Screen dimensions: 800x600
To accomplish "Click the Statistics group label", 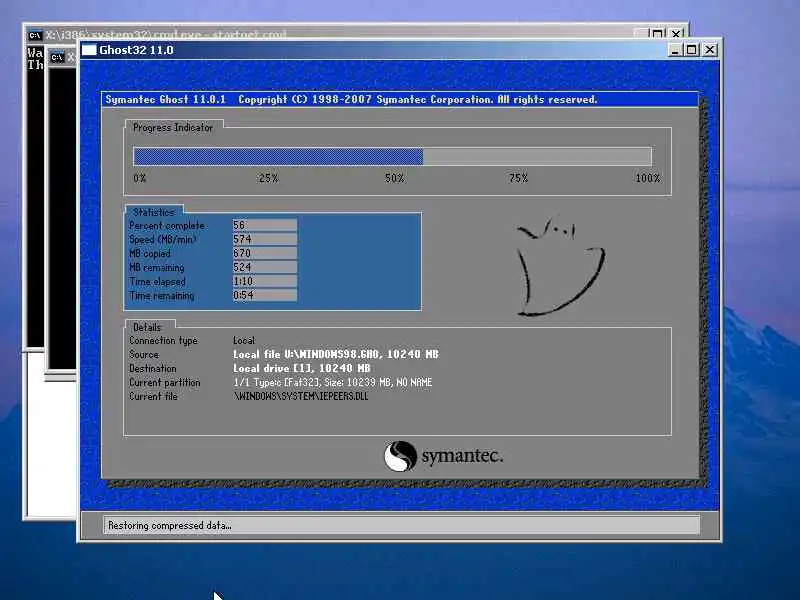I will coord(154,212).
